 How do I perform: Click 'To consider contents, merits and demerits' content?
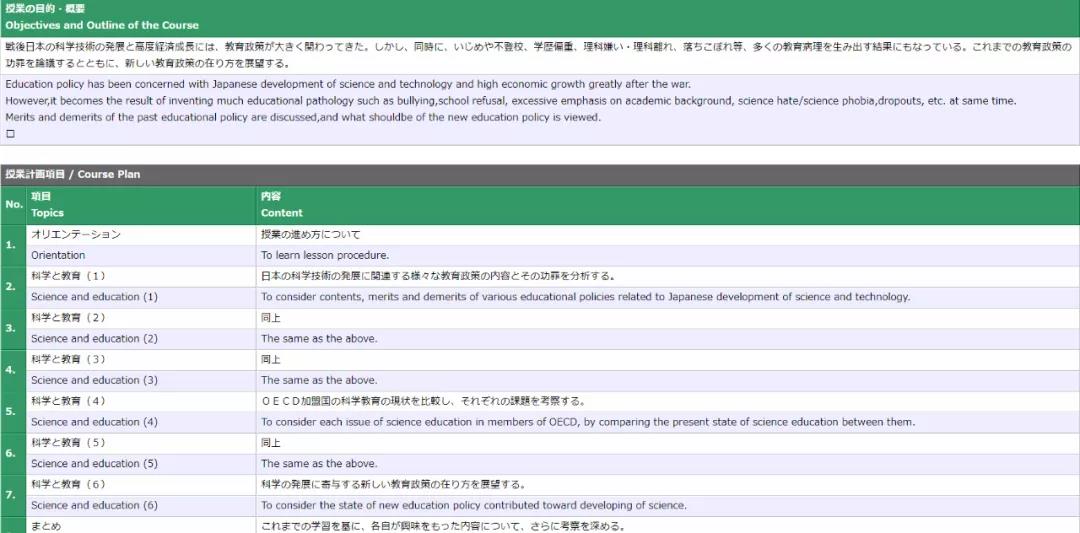click(x=667, y=297)
